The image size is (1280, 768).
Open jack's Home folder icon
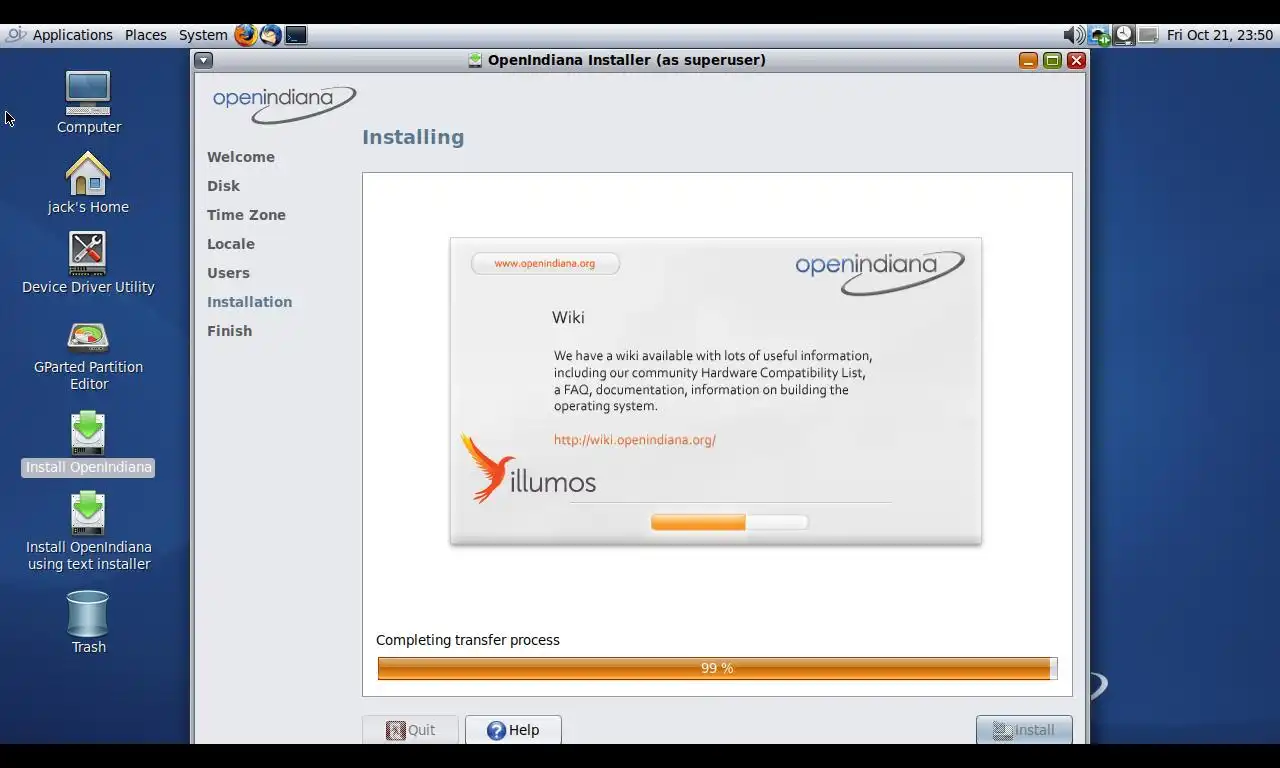(x=88, y=182)
